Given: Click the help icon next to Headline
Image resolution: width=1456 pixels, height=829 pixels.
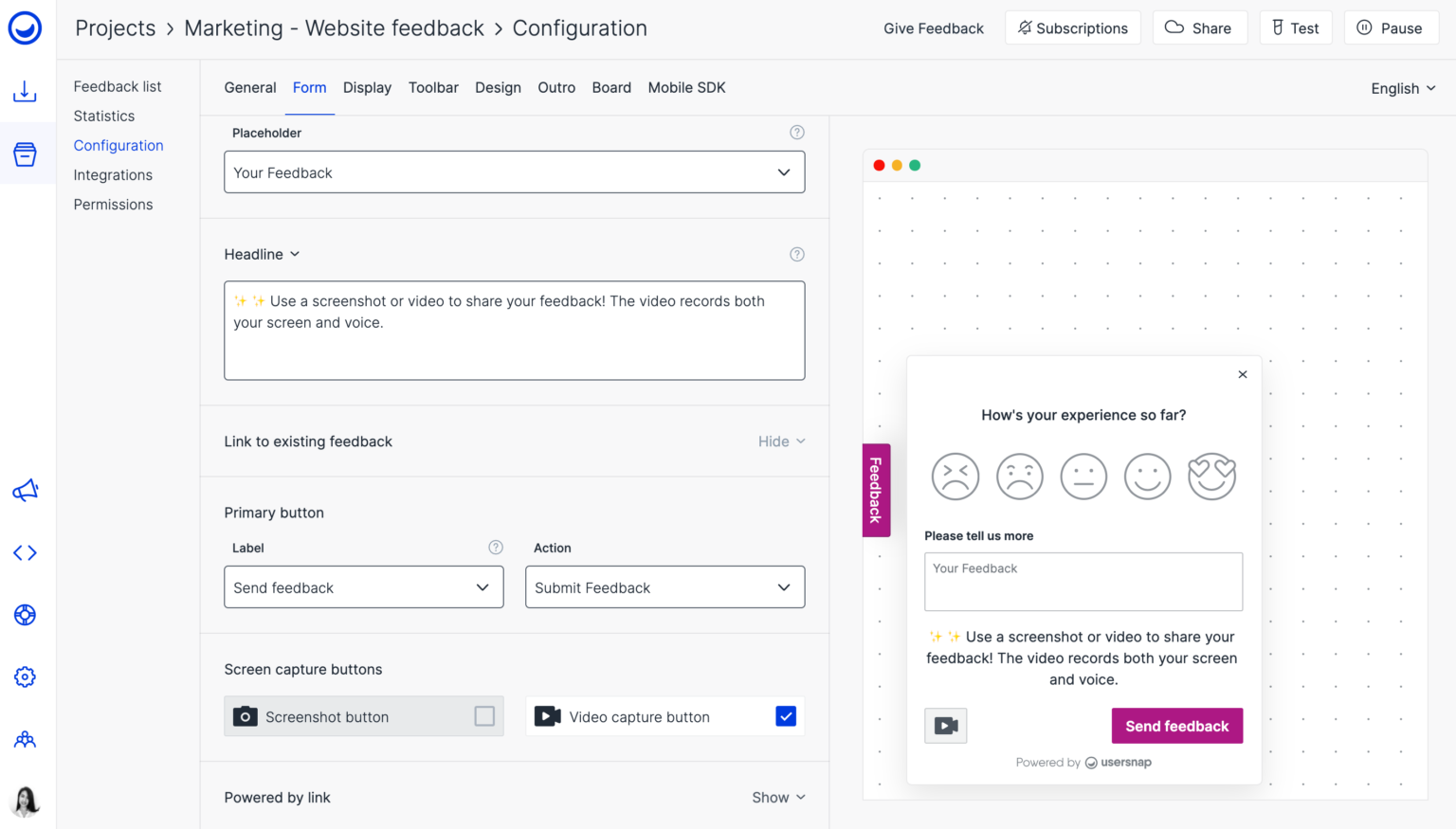Looking at the screenshot, I should [797, 254].
